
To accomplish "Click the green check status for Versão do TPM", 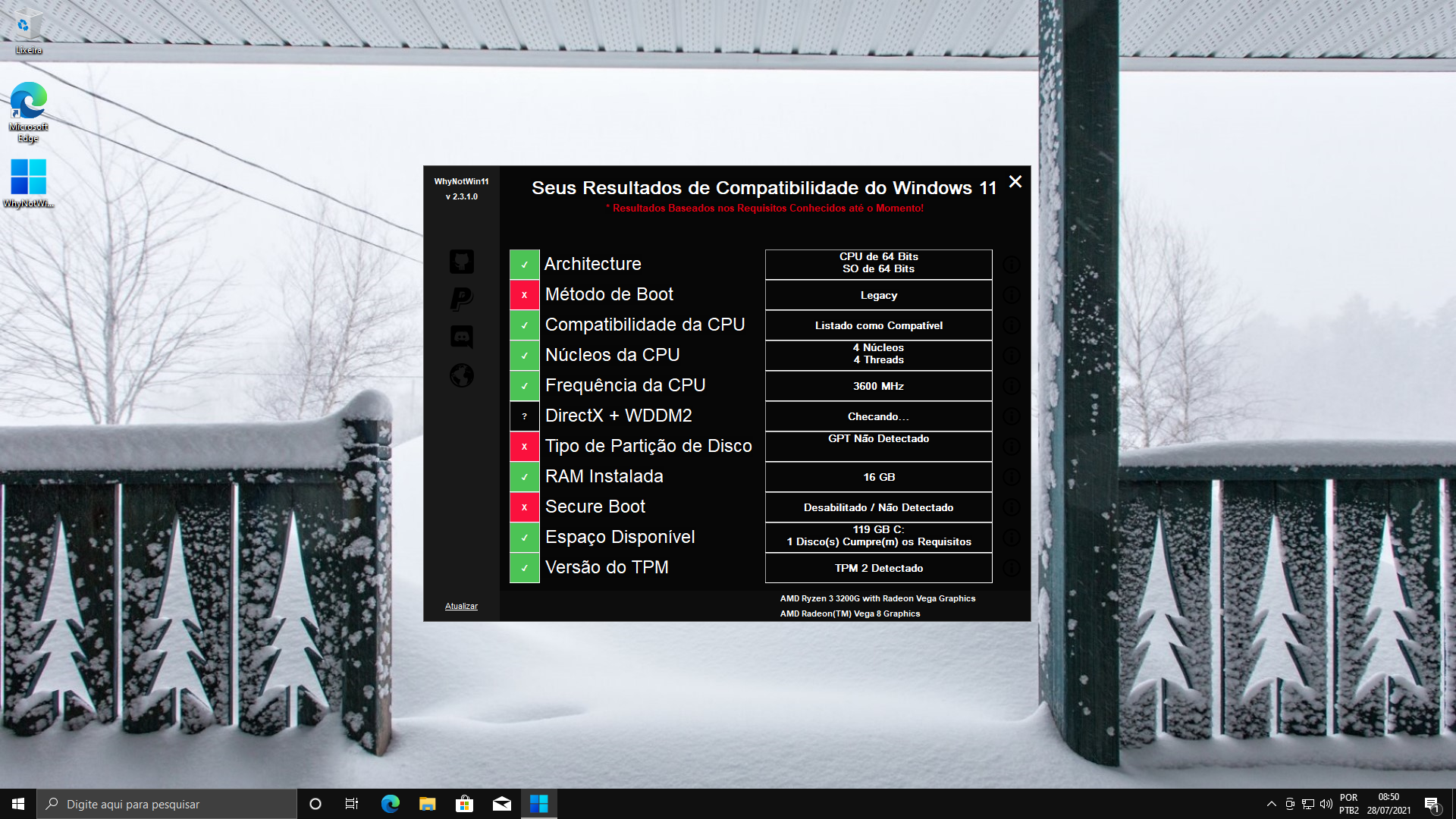I will [524, 568].
